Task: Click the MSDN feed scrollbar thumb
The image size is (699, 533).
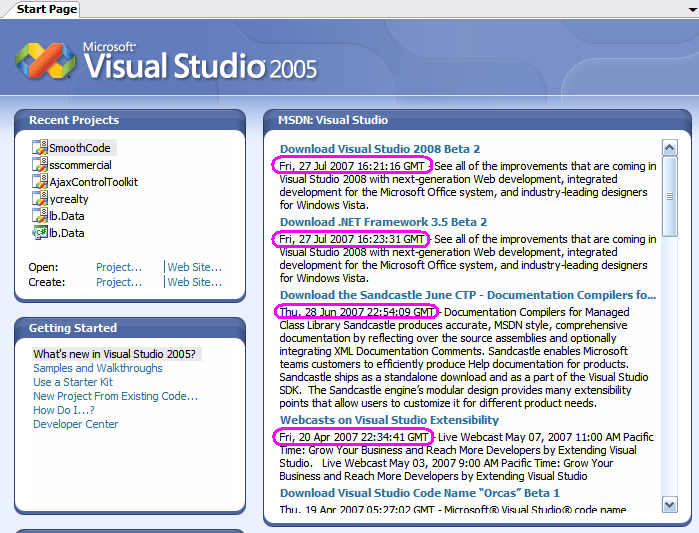Action: [670, 196]
